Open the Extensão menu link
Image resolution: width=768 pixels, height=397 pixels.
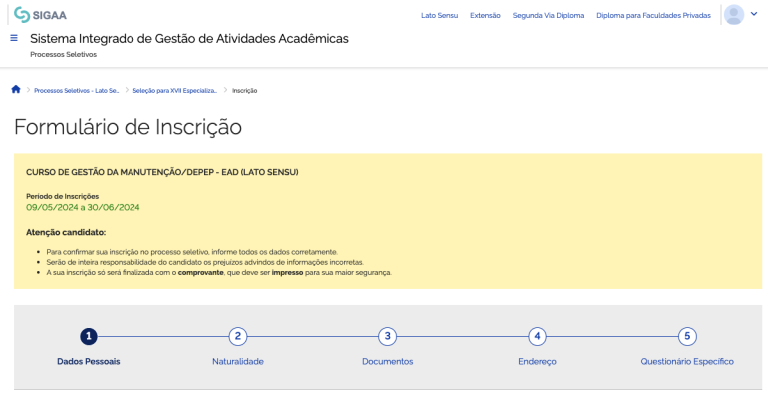coord(485,16)
